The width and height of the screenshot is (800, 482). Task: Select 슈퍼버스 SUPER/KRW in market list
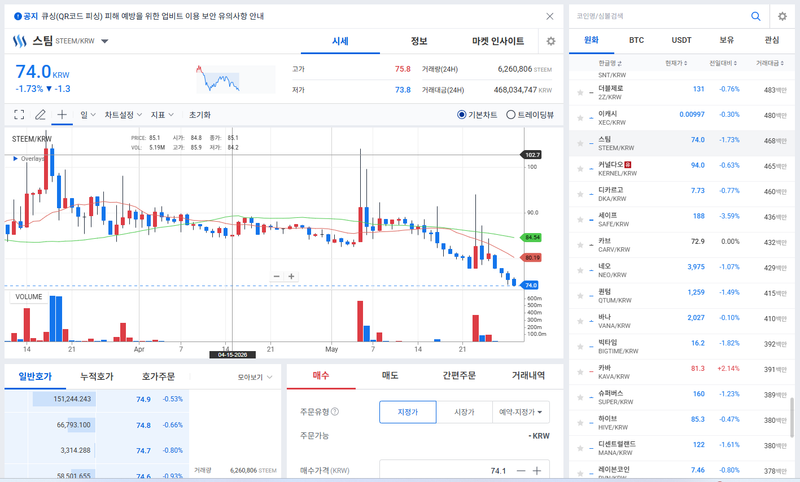click(x=681, y=397)
